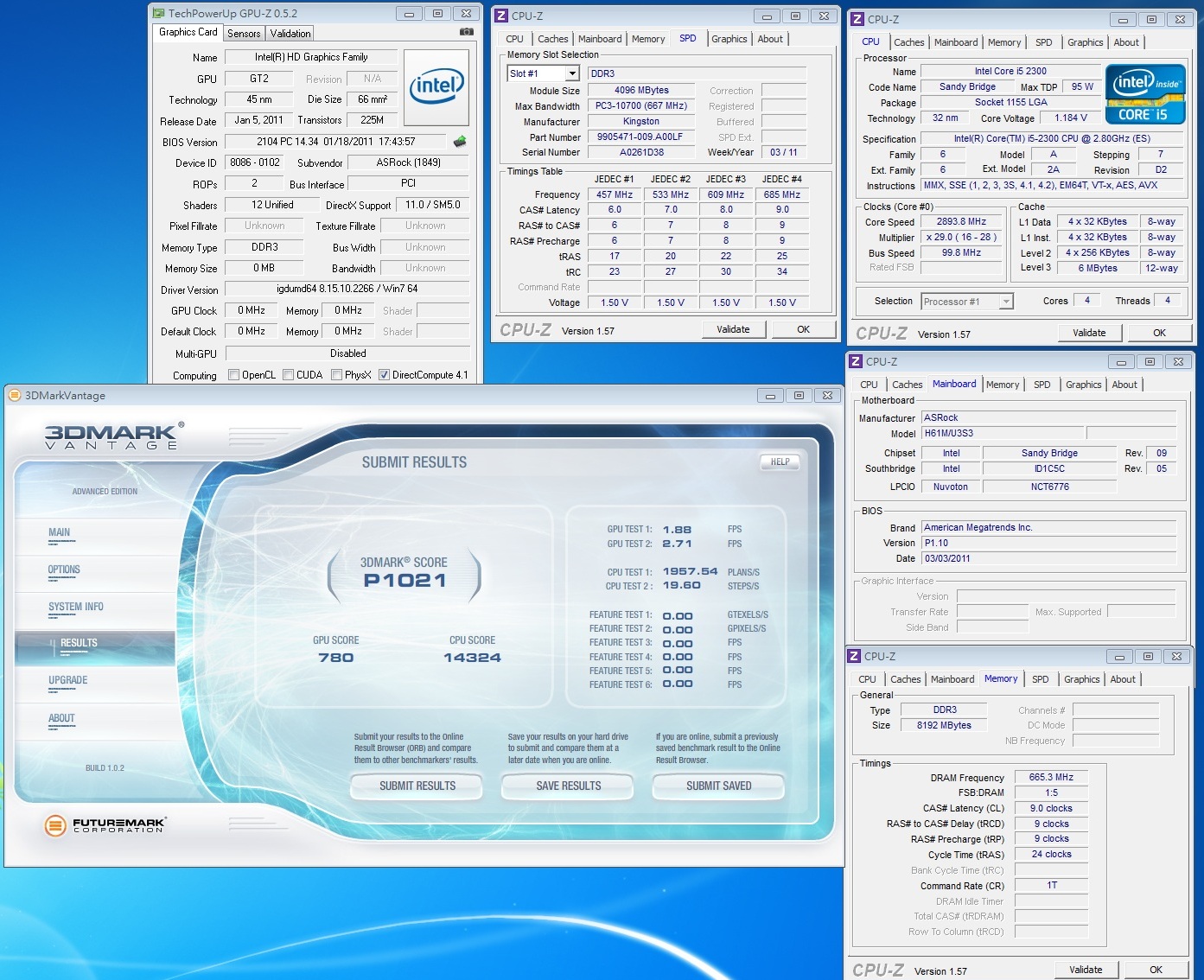Click the GPU-Z title bar app icon
This screenshot has width=1204, height=980.
coord(158,13)
